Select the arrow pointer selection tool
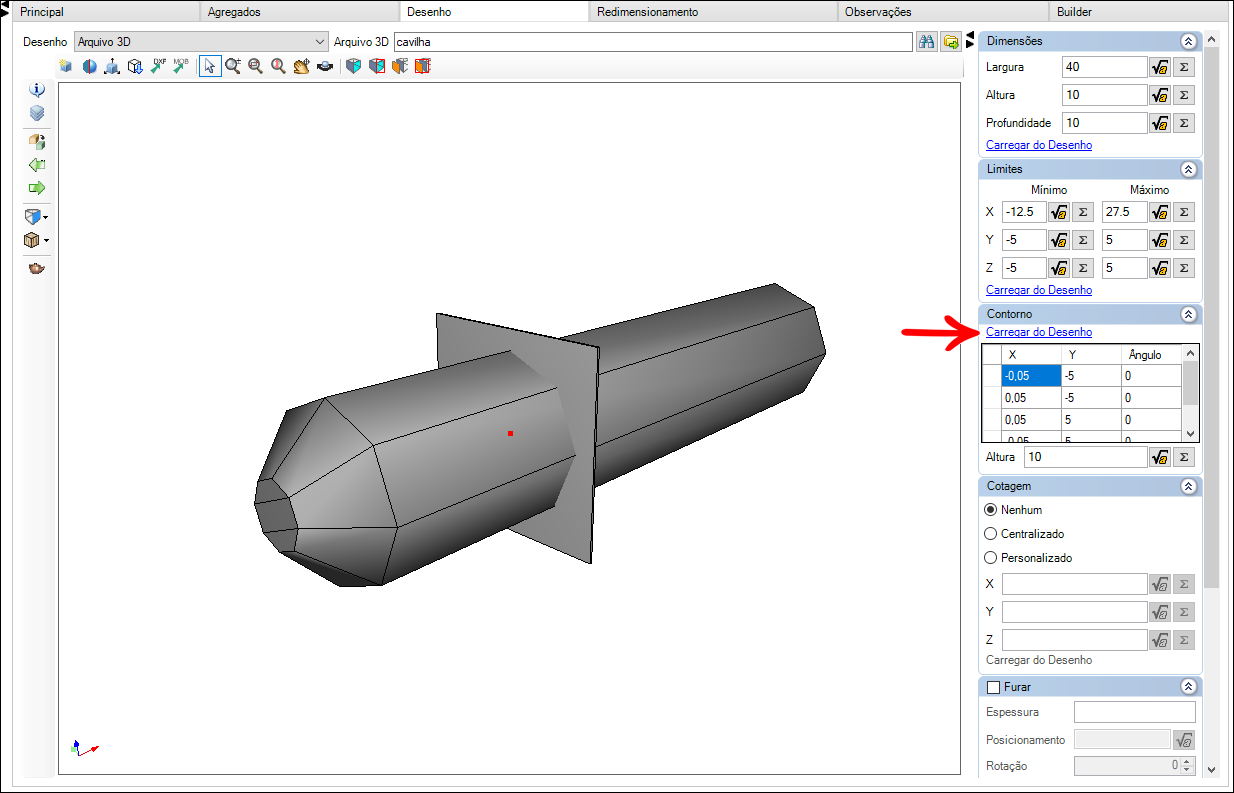 click(210, 66)
